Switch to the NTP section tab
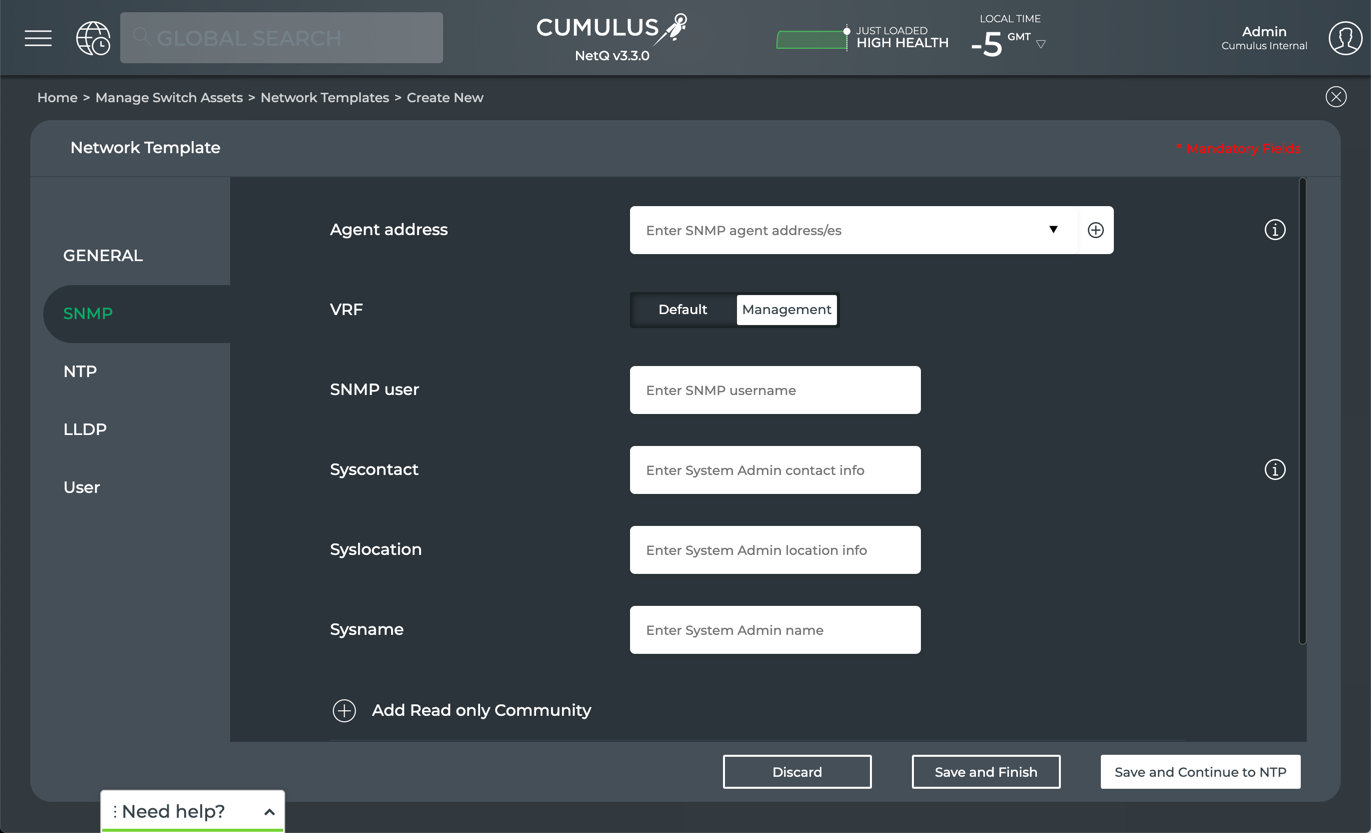 [x=80, y=371]
